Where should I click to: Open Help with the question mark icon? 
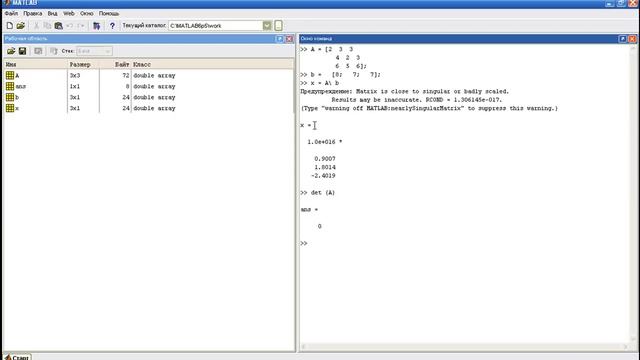pos(112,26)
